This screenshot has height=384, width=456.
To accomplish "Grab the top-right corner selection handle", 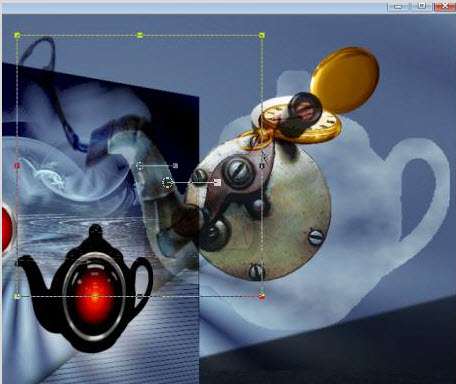I will 262,35.
